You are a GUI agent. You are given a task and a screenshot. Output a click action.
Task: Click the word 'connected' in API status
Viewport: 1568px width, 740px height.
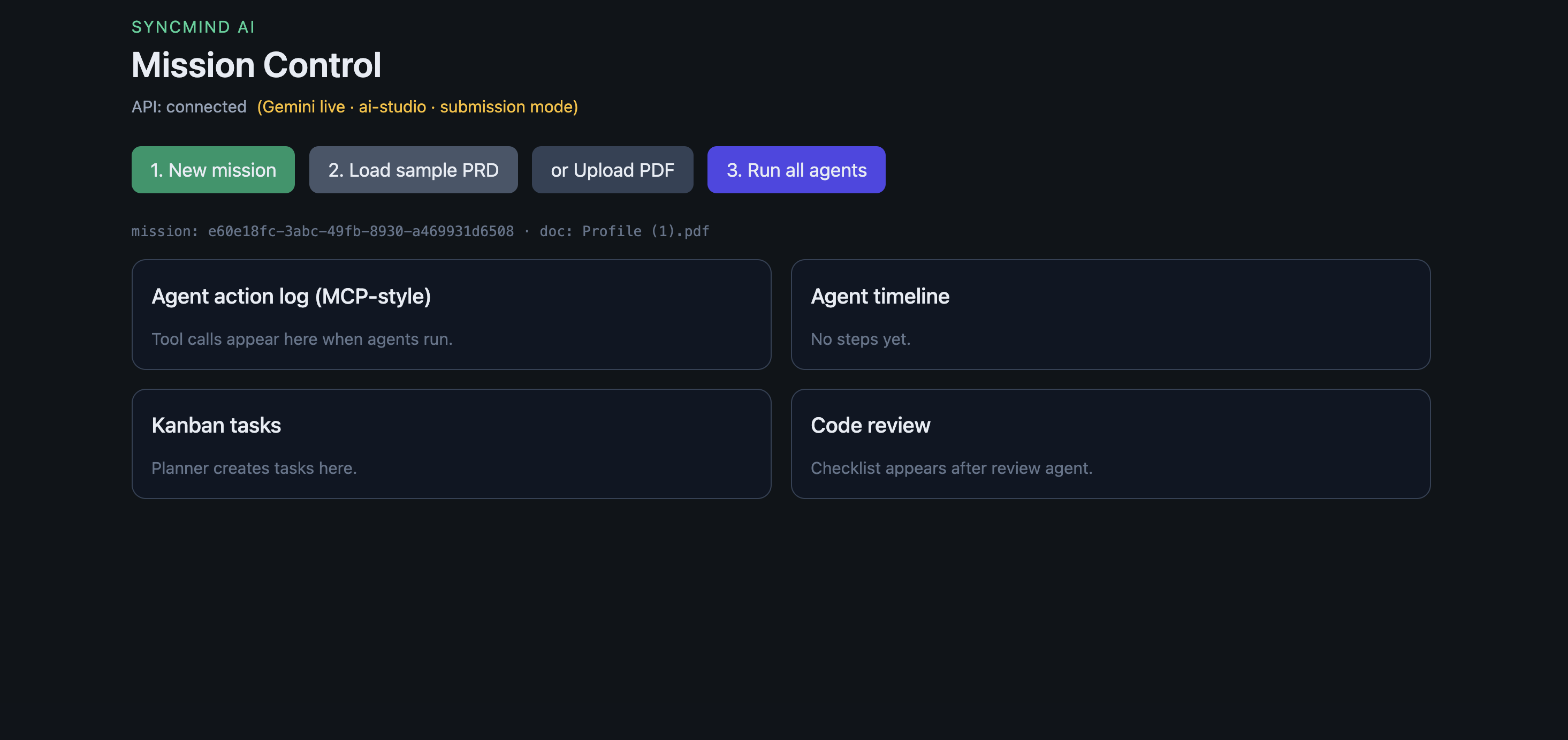(207, 107)
